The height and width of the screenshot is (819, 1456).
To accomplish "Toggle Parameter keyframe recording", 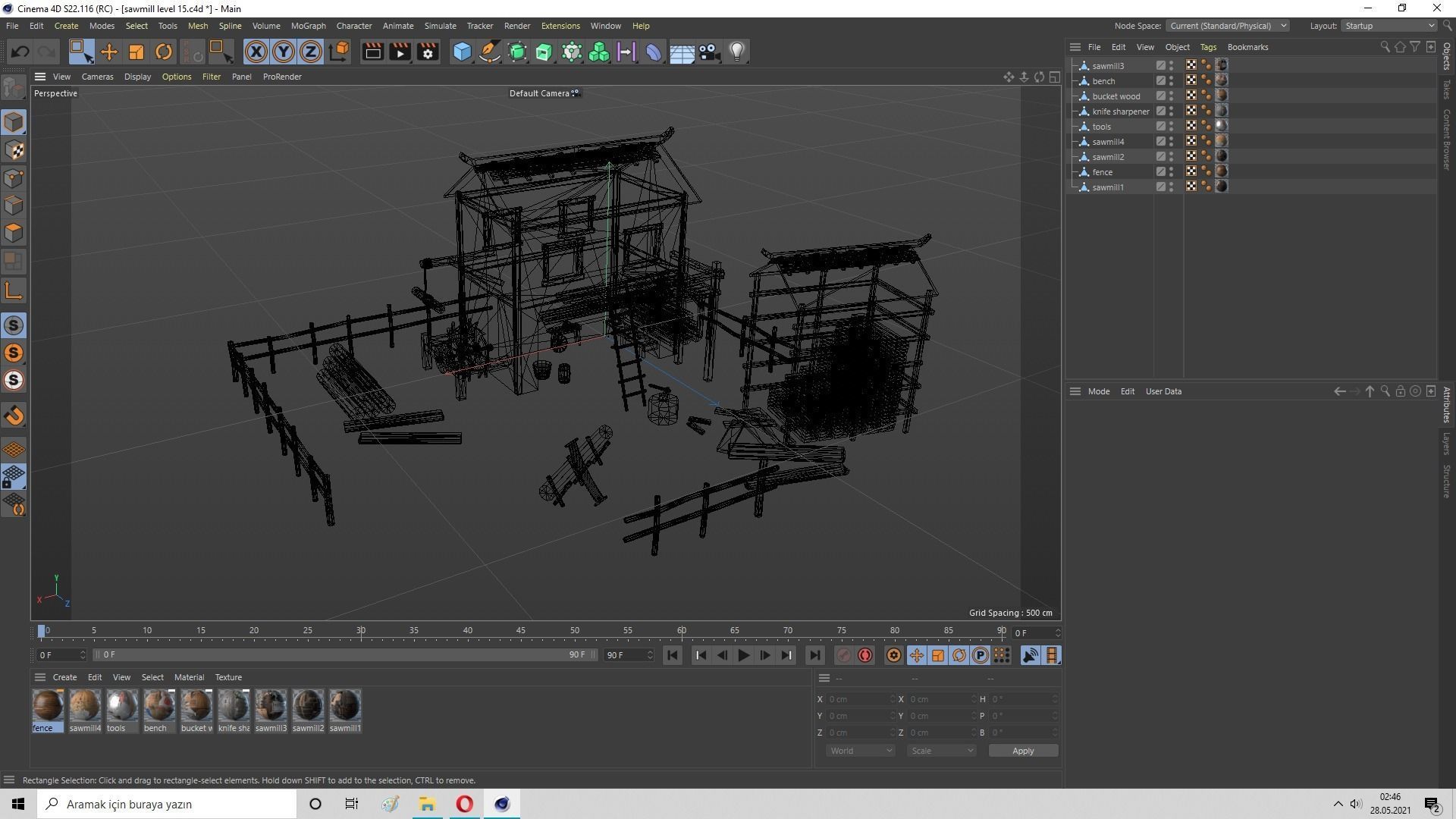I will pyautogui.click(x=981, y=655).
